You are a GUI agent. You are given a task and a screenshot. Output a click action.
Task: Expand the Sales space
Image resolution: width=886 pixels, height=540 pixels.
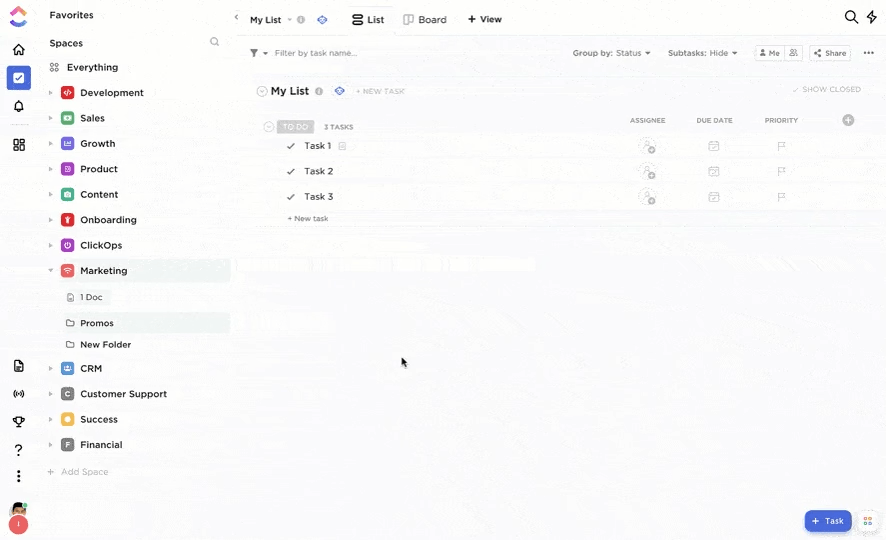point(50,118)
